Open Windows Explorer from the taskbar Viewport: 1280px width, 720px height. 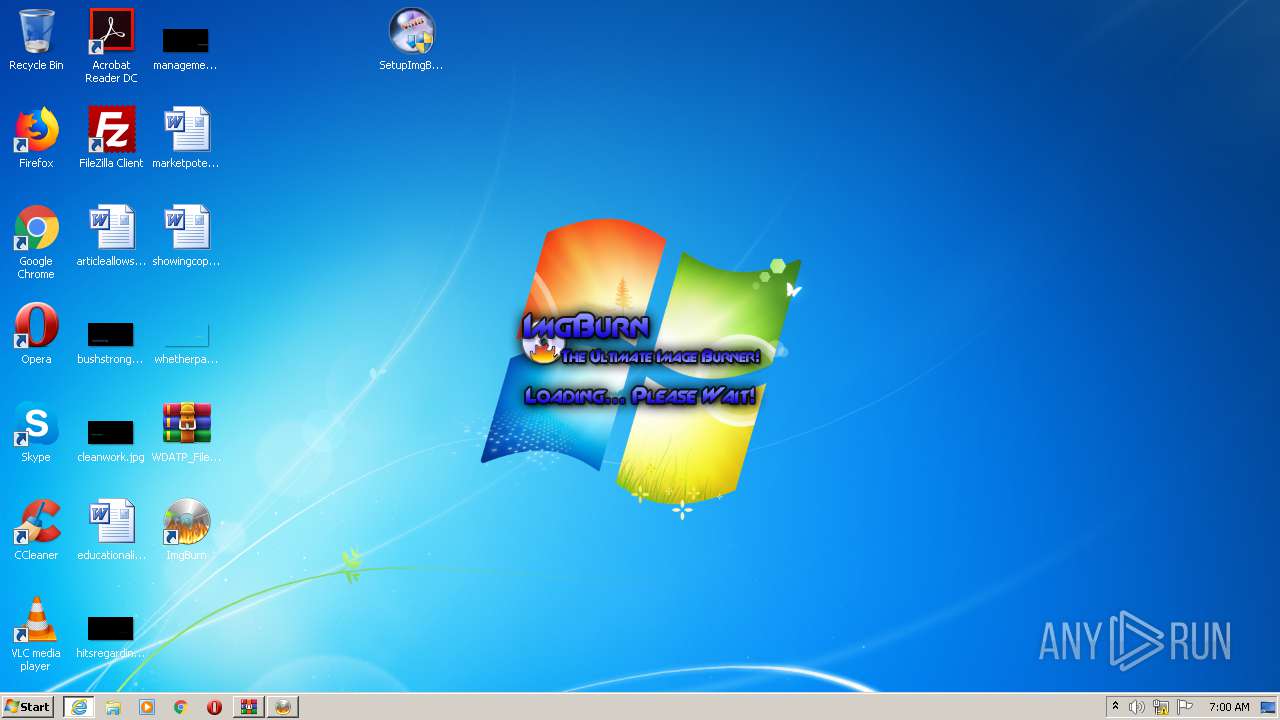click(x=113, y=707)
